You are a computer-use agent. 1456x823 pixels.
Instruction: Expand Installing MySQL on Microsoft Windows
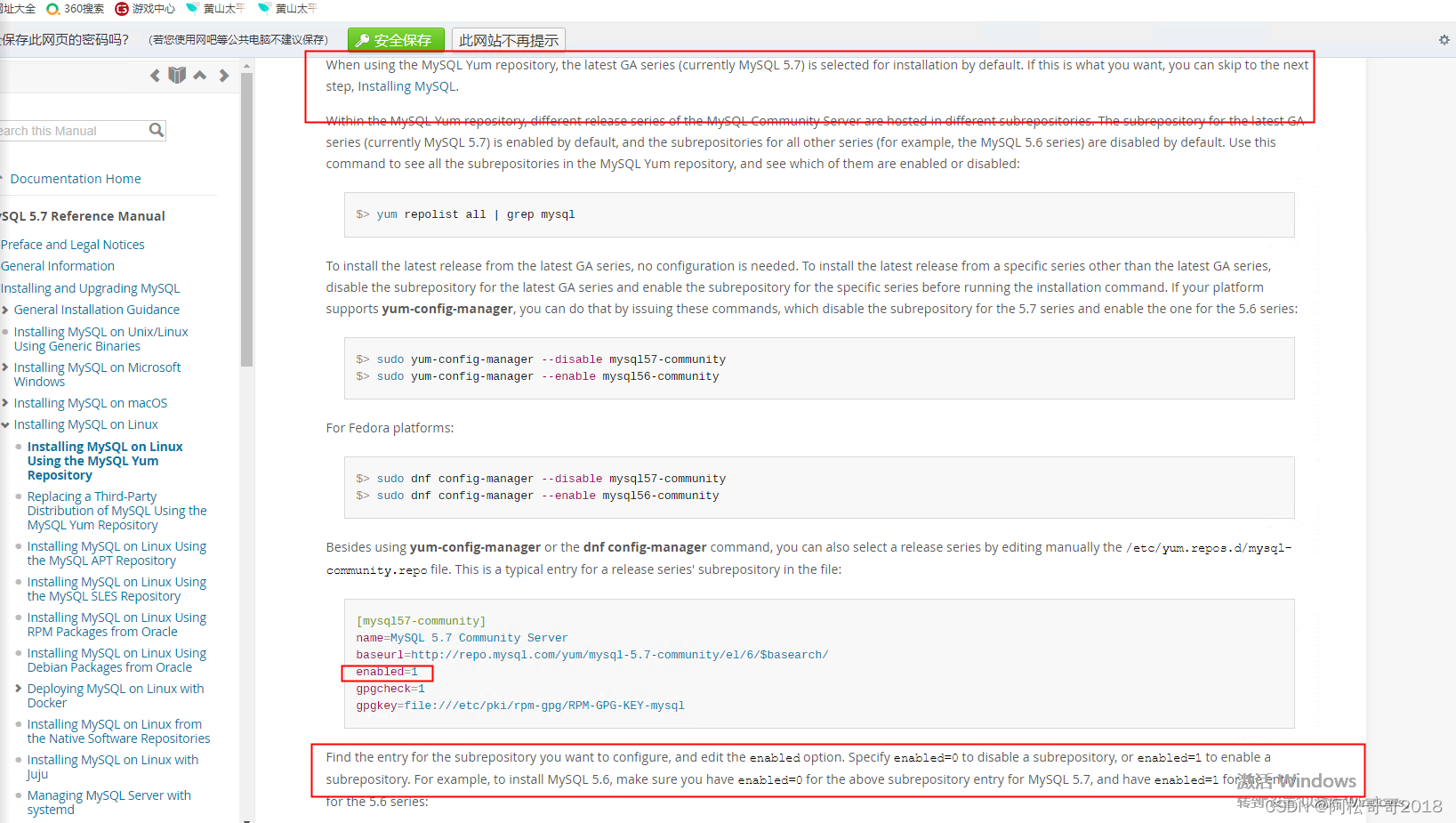5,367
